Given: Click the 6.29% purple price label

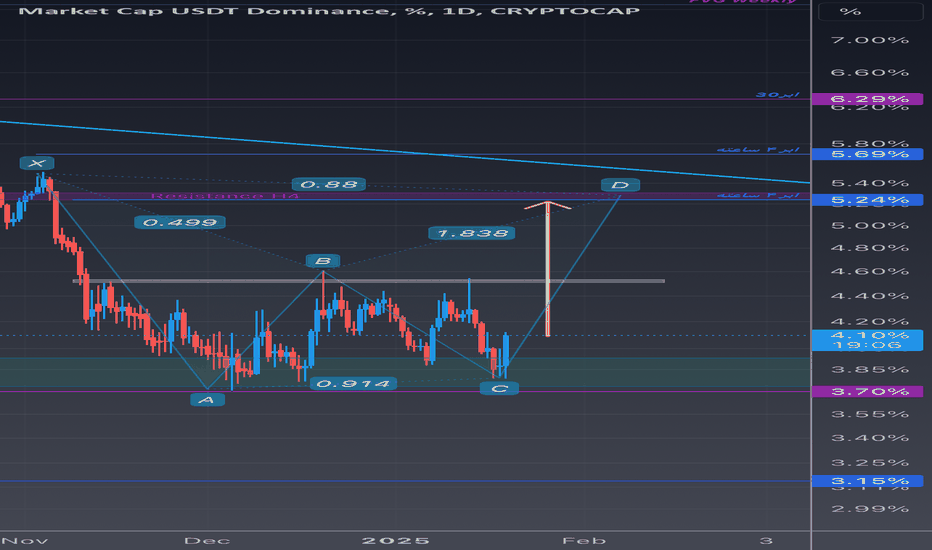Looking at the screenshot, I should [x=868, y=99].
